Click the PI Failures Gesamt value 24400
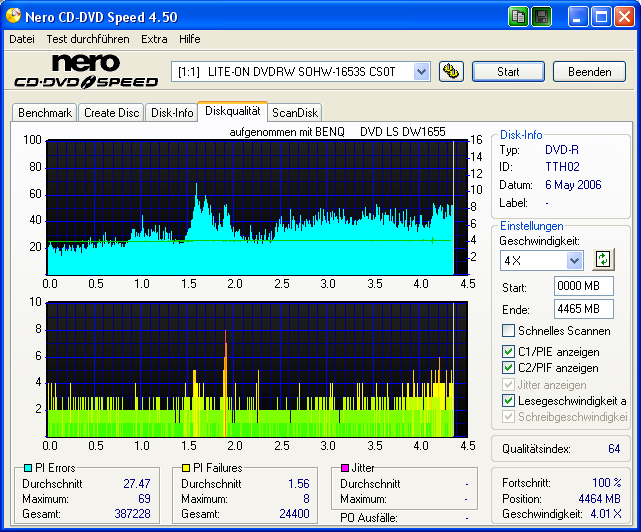This screenshot has width=641, height=532. [x=294, y=514]
